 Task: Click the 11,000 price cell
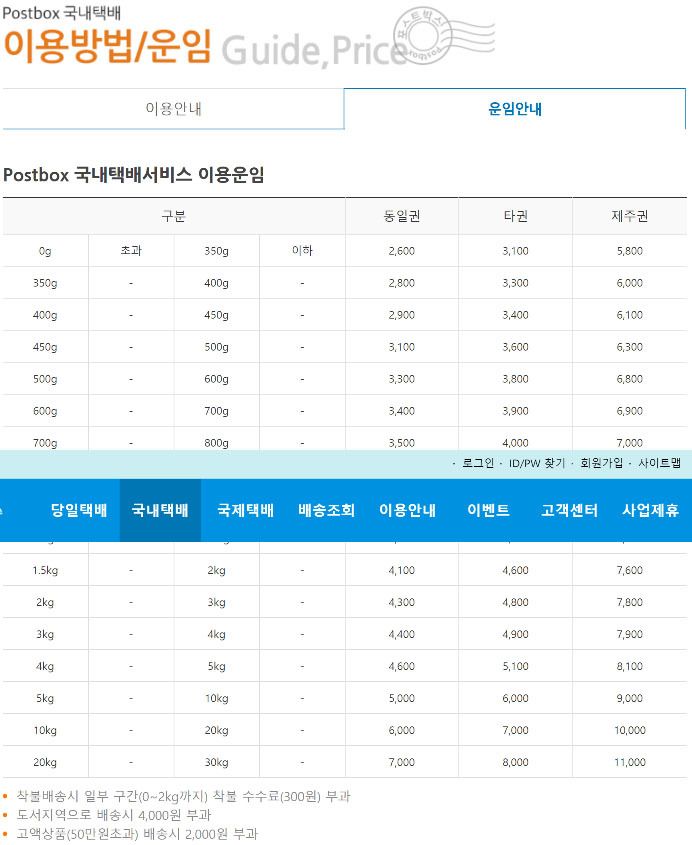629,762
